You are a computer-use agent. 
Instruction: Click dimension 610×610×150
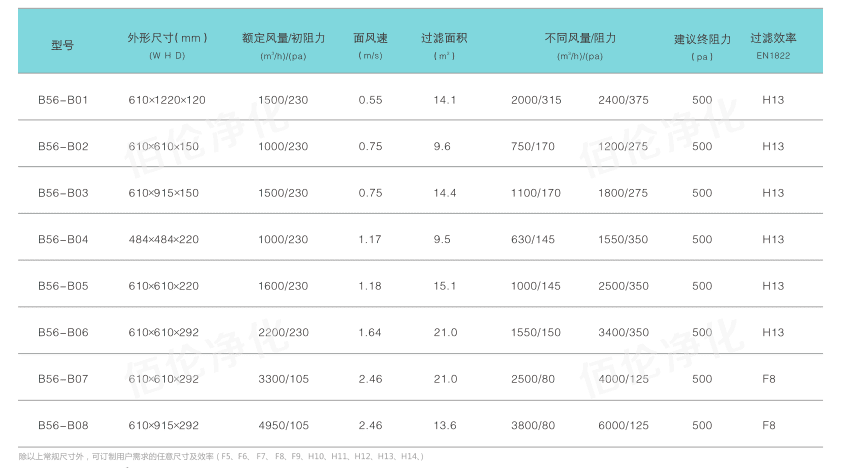(x=164, y=146)
